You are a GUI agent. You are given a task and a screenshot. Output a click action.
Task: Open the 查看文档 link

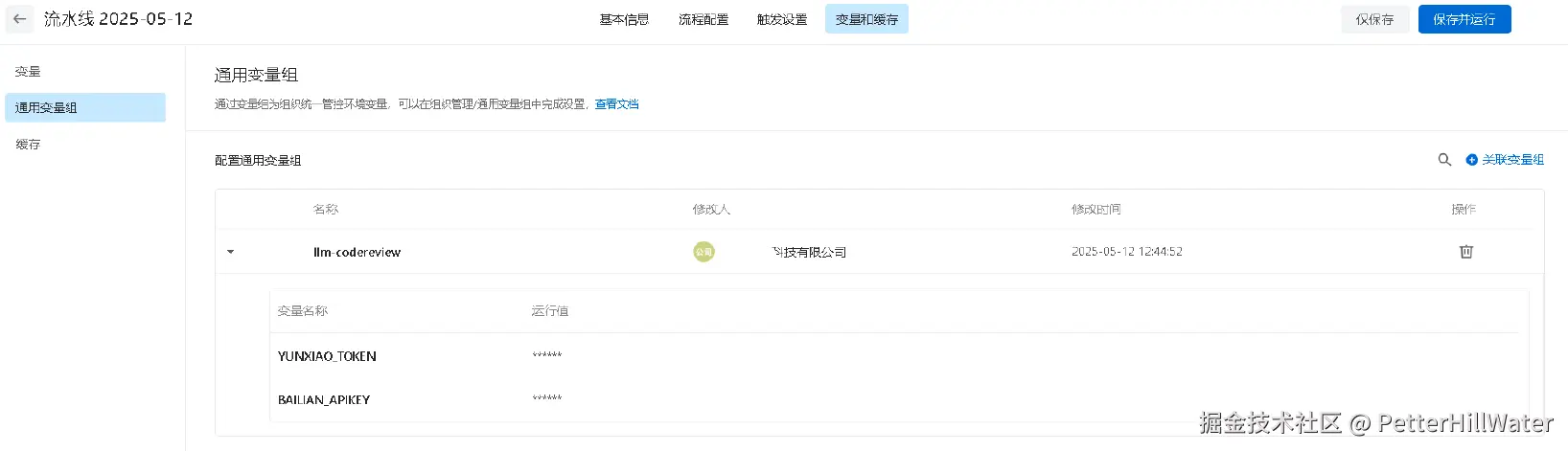(x=616, y=104)
